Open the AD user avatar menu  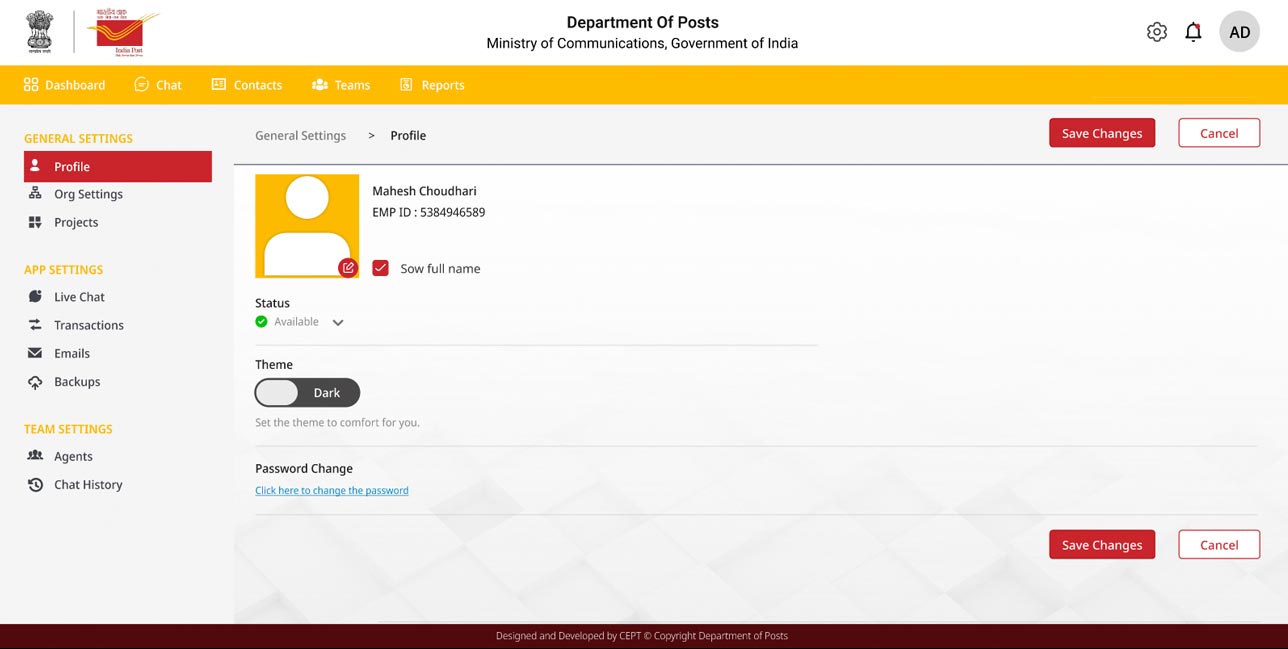(x=1239, y=32)
